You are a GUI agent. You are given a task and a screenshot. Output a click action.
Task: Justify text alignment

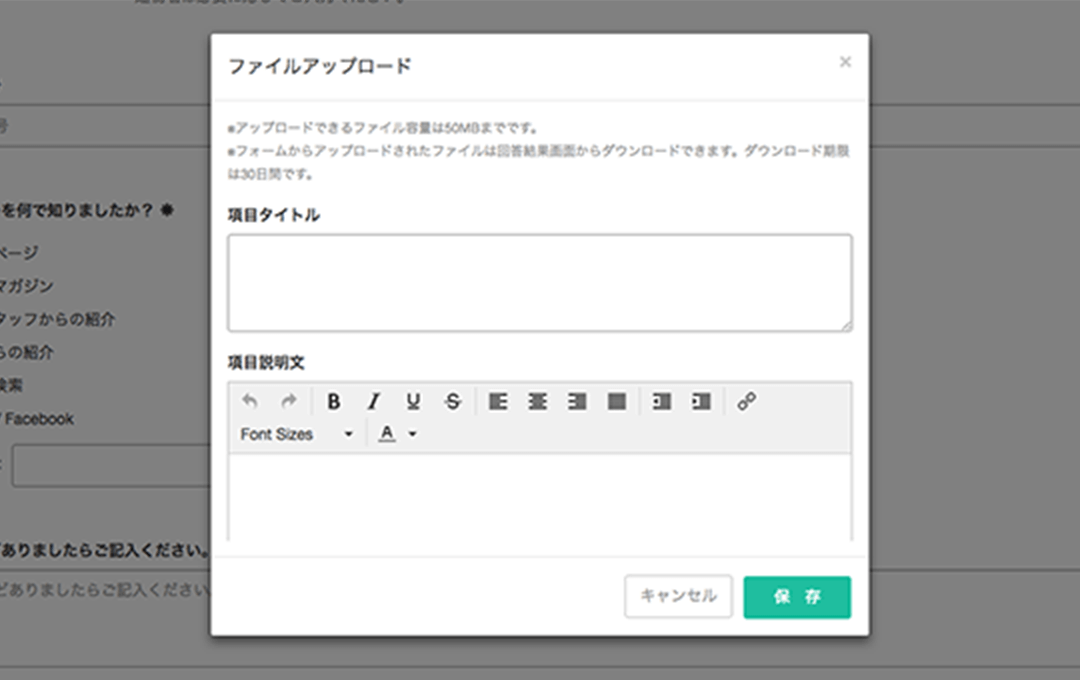point(617,401)
